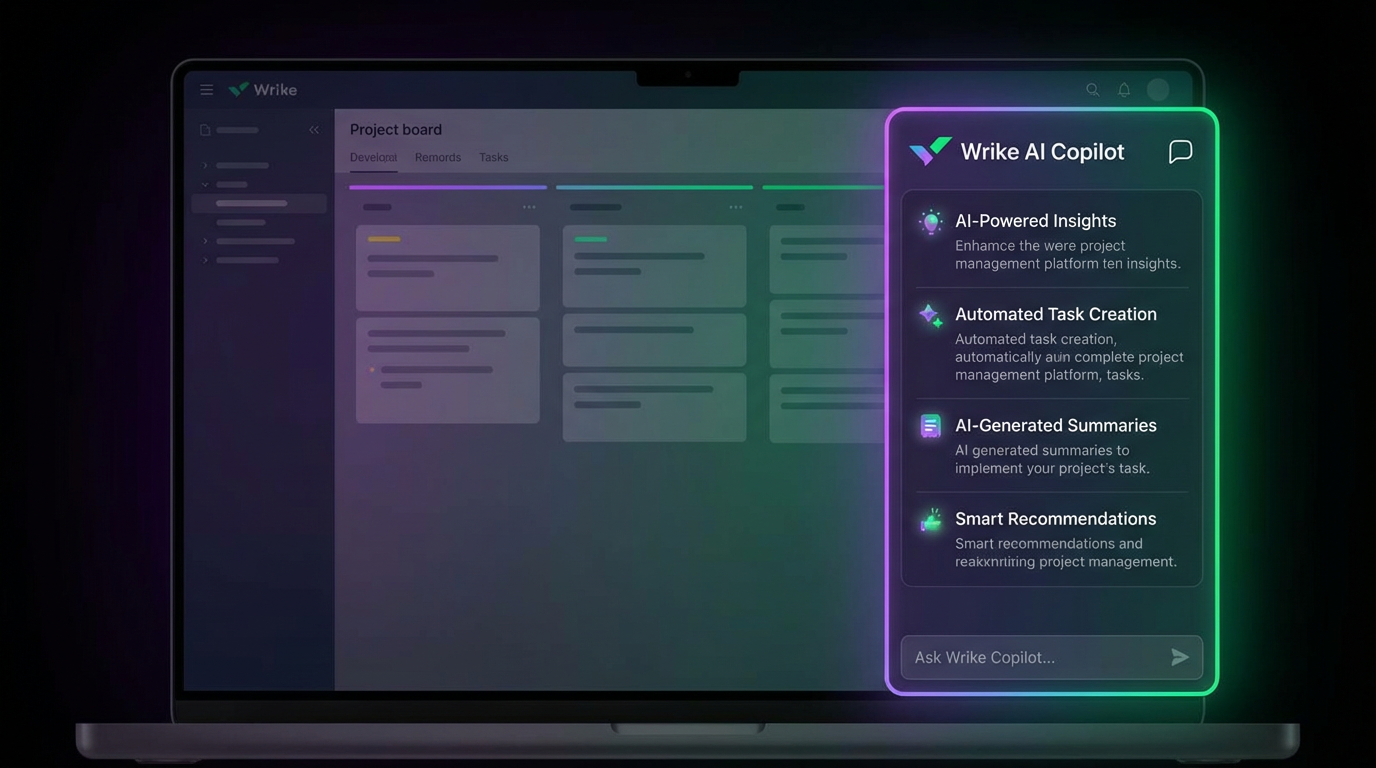Click the Wrike AI Copilot panel logo
The image size is (1376, 768).
click(x=929, y=151)
